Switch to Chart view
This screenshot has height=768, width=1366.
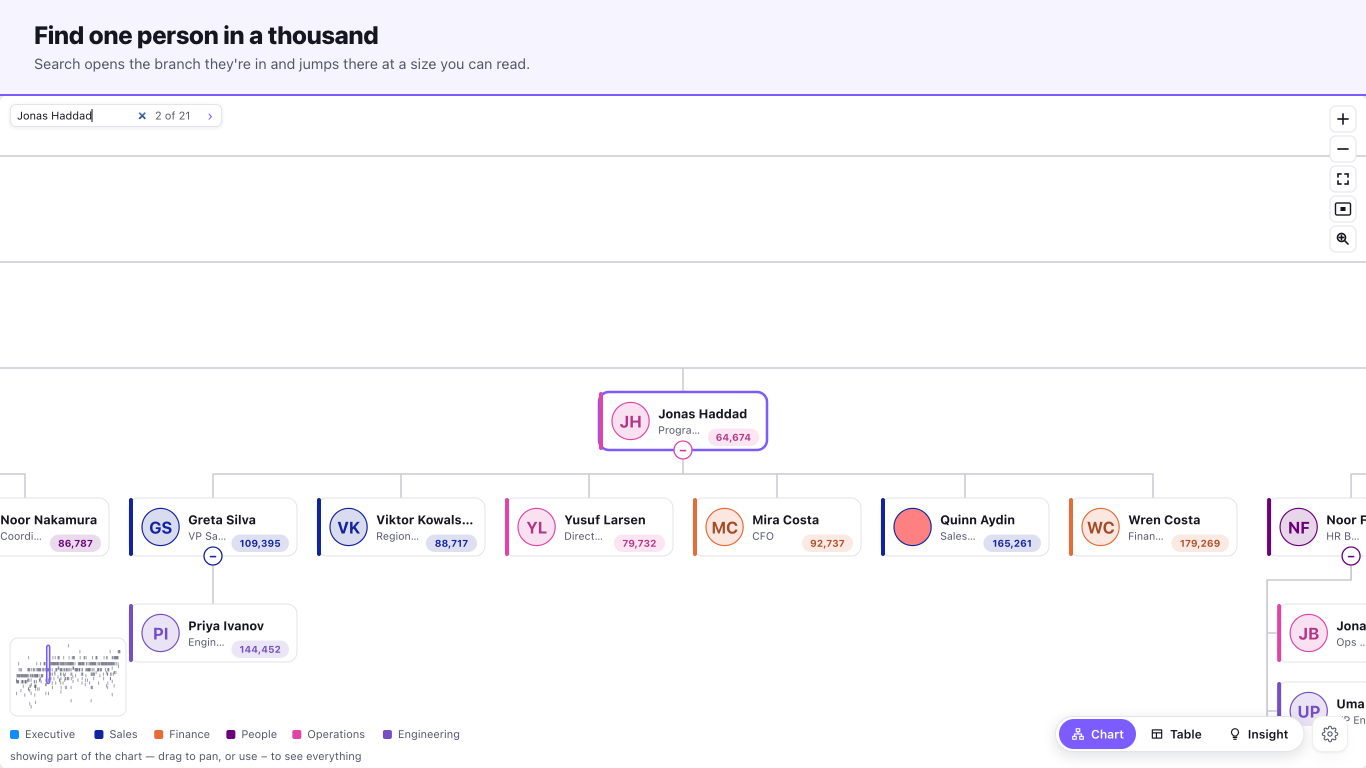tap(1097, 734)
